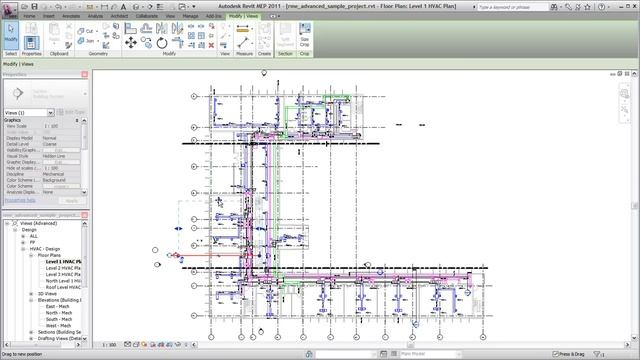Open the Properties palette button in ribbon
The height and width of the screenshot is (360, 640).
point(31,42)
